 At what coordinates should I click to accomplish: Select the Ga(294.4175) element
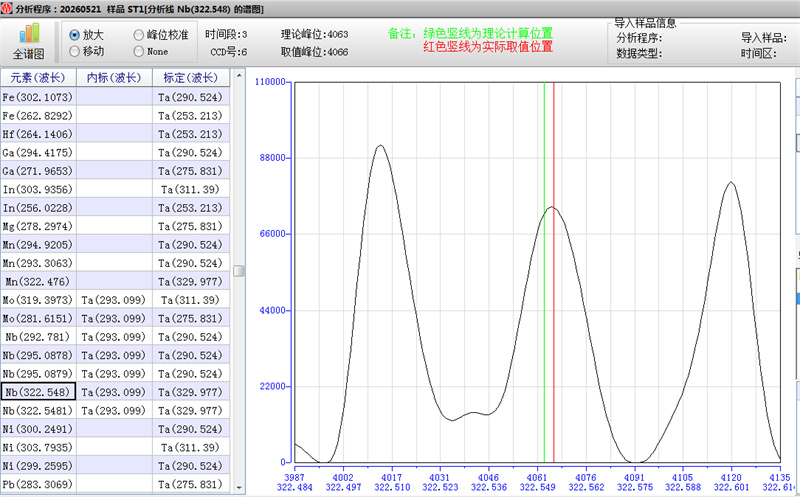click(38, 153)
